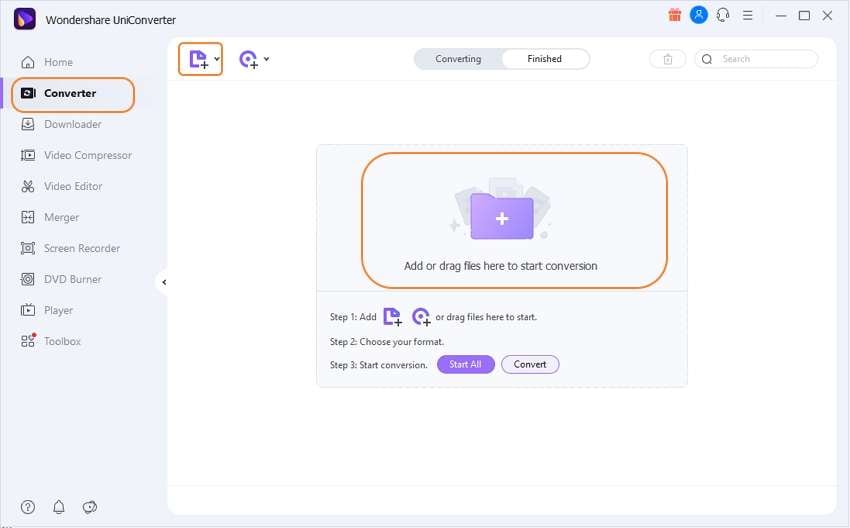Maximize the UniConverter window

coord(804,16)
